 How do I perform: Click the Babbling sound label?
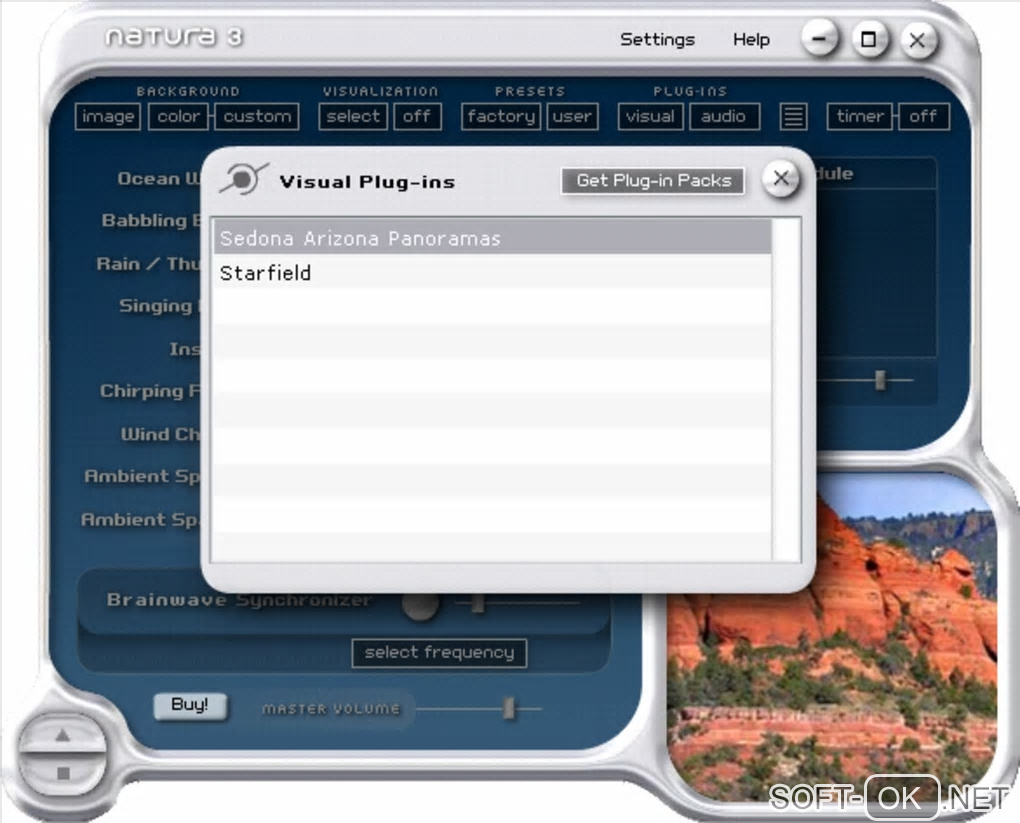[x=151, y=221]
